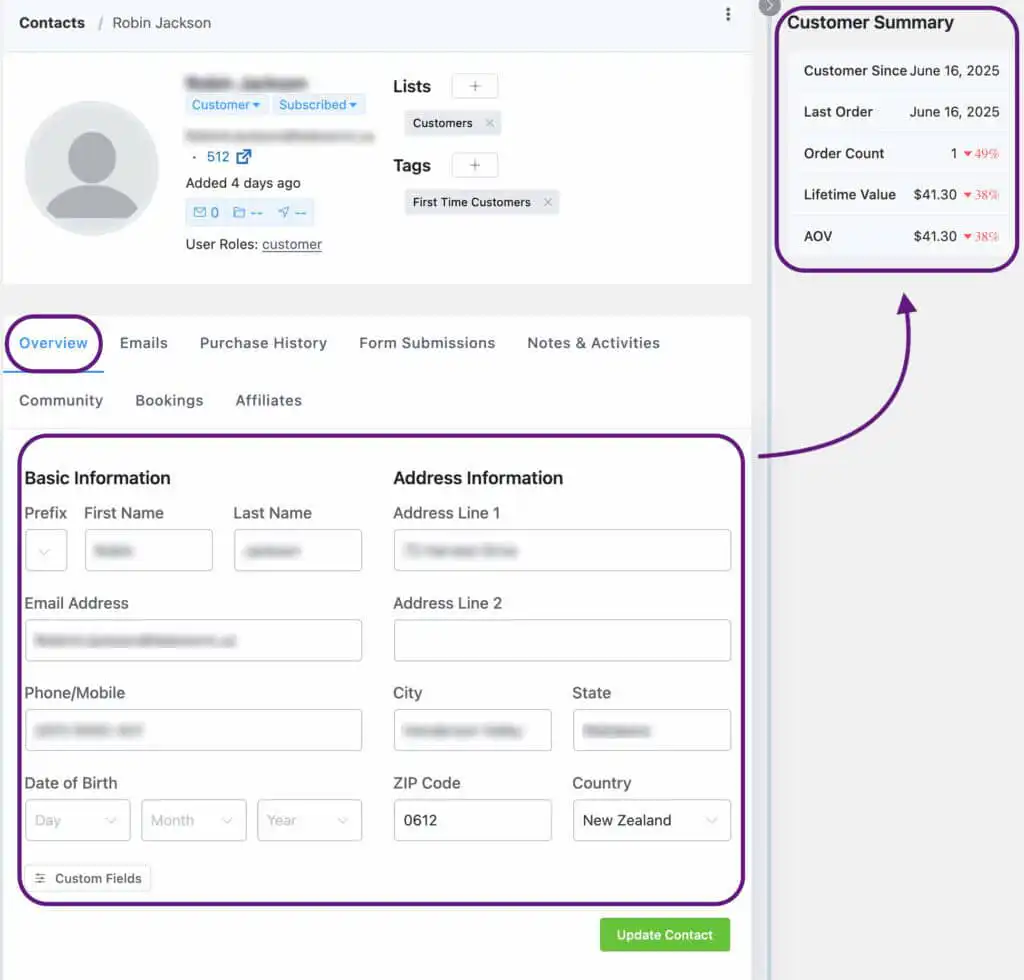
Task: Open the three-dot contact options menu
Action: point(728,14)
